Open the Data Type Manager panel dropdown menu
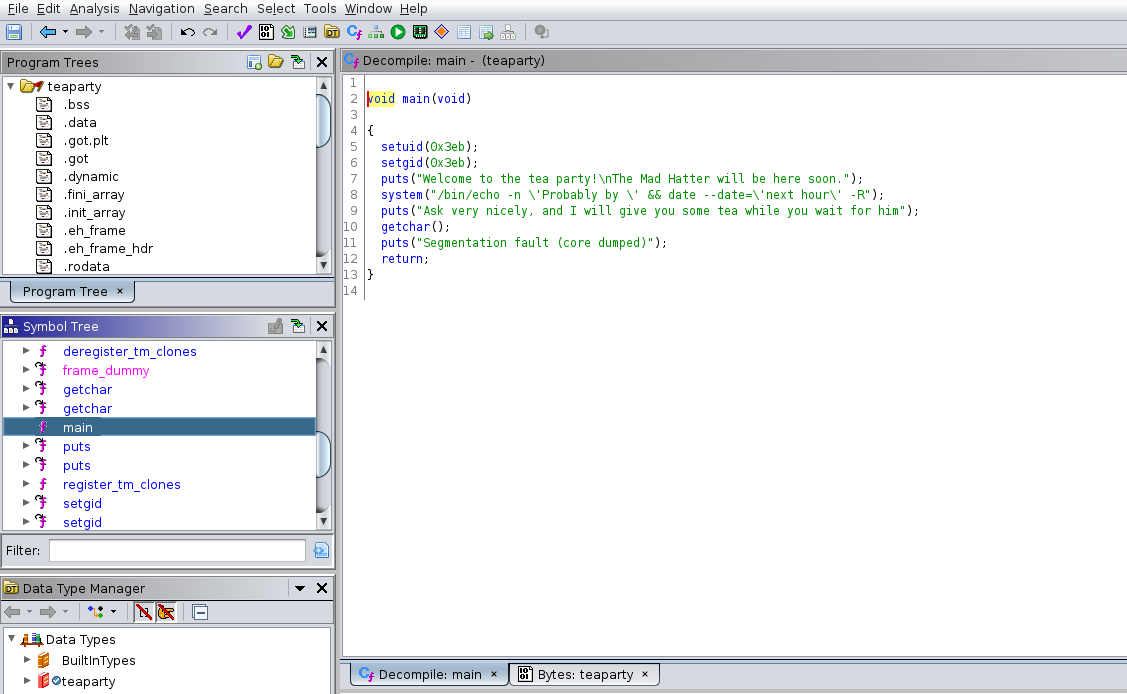This screenshot has height=694, width=1127. [x=299, y=588]
